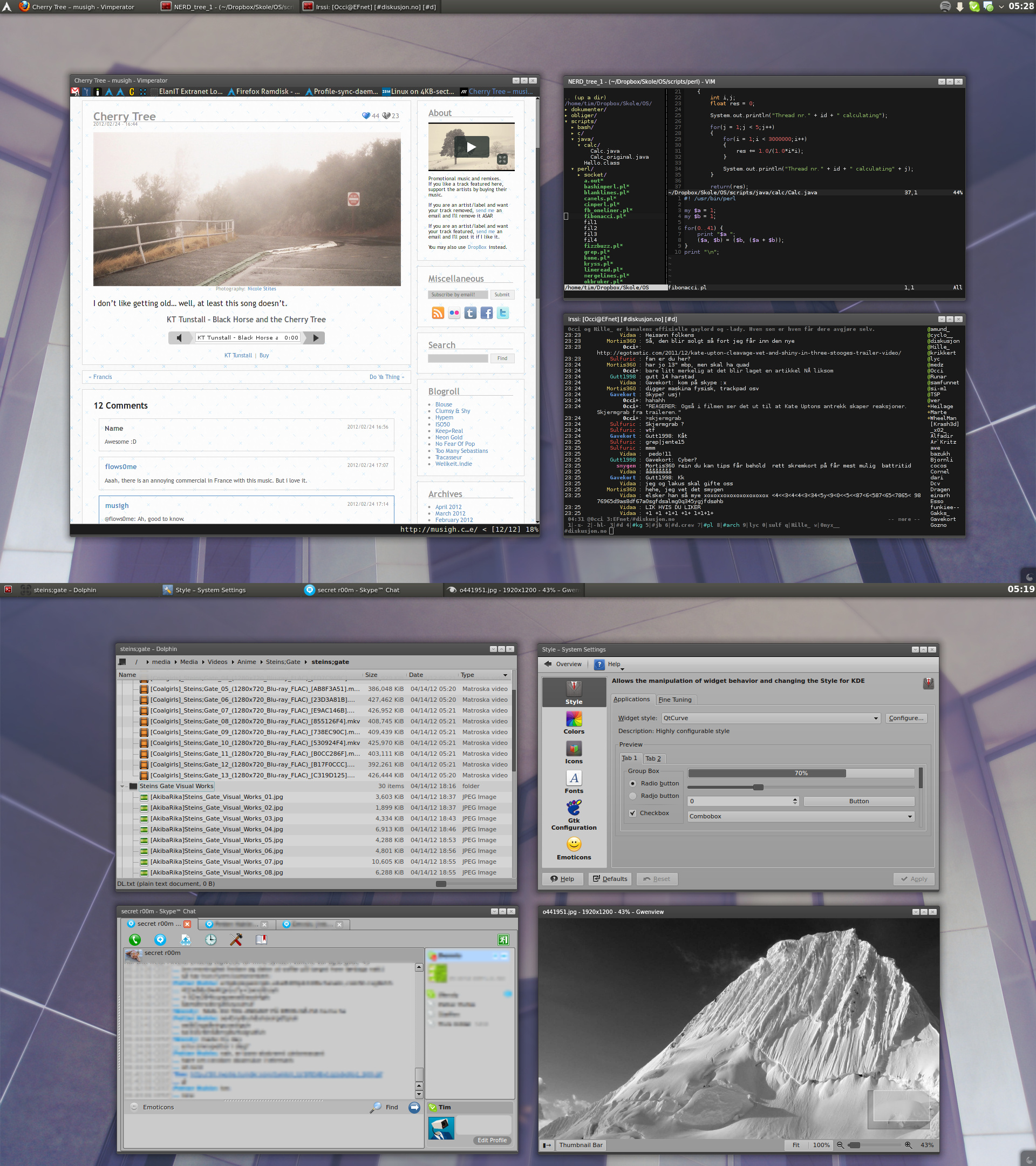Collapse the perl/ folder in NERD tree

(572, 169)
